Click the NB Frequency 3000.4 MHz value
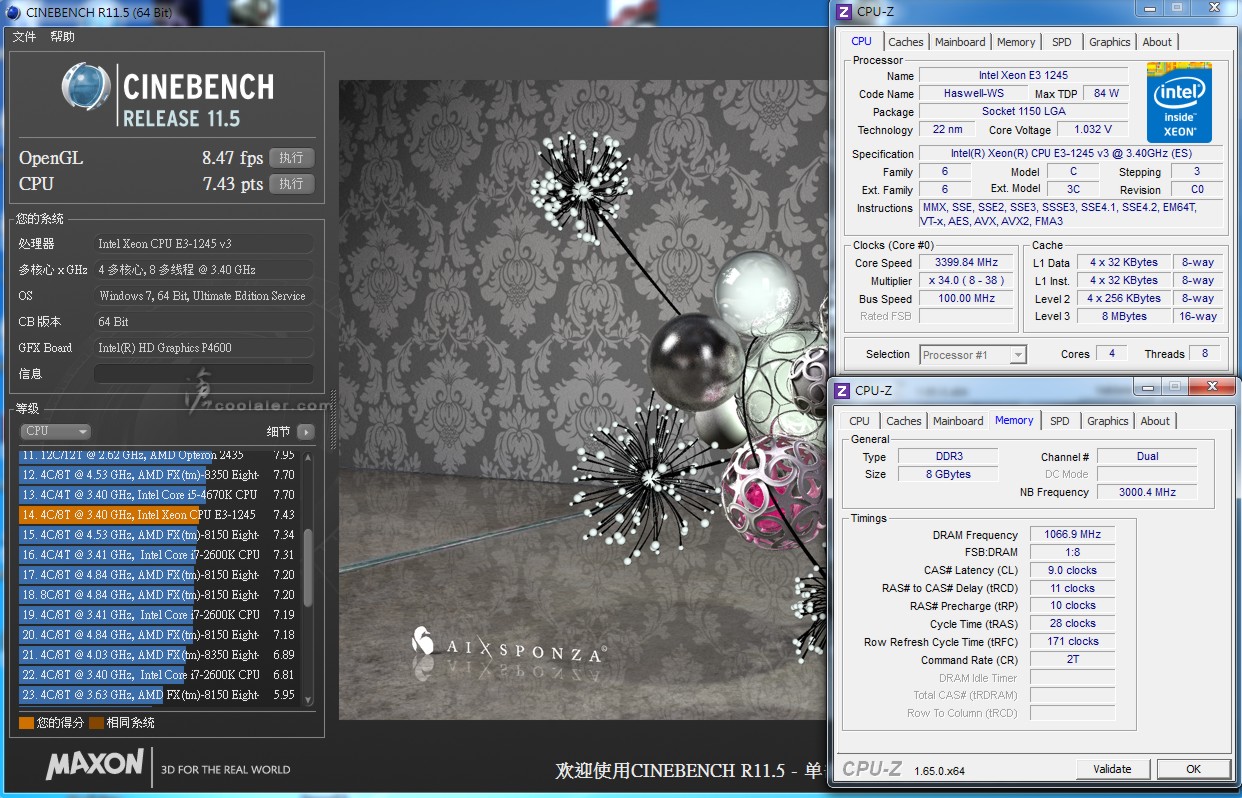 point(1147,492)
